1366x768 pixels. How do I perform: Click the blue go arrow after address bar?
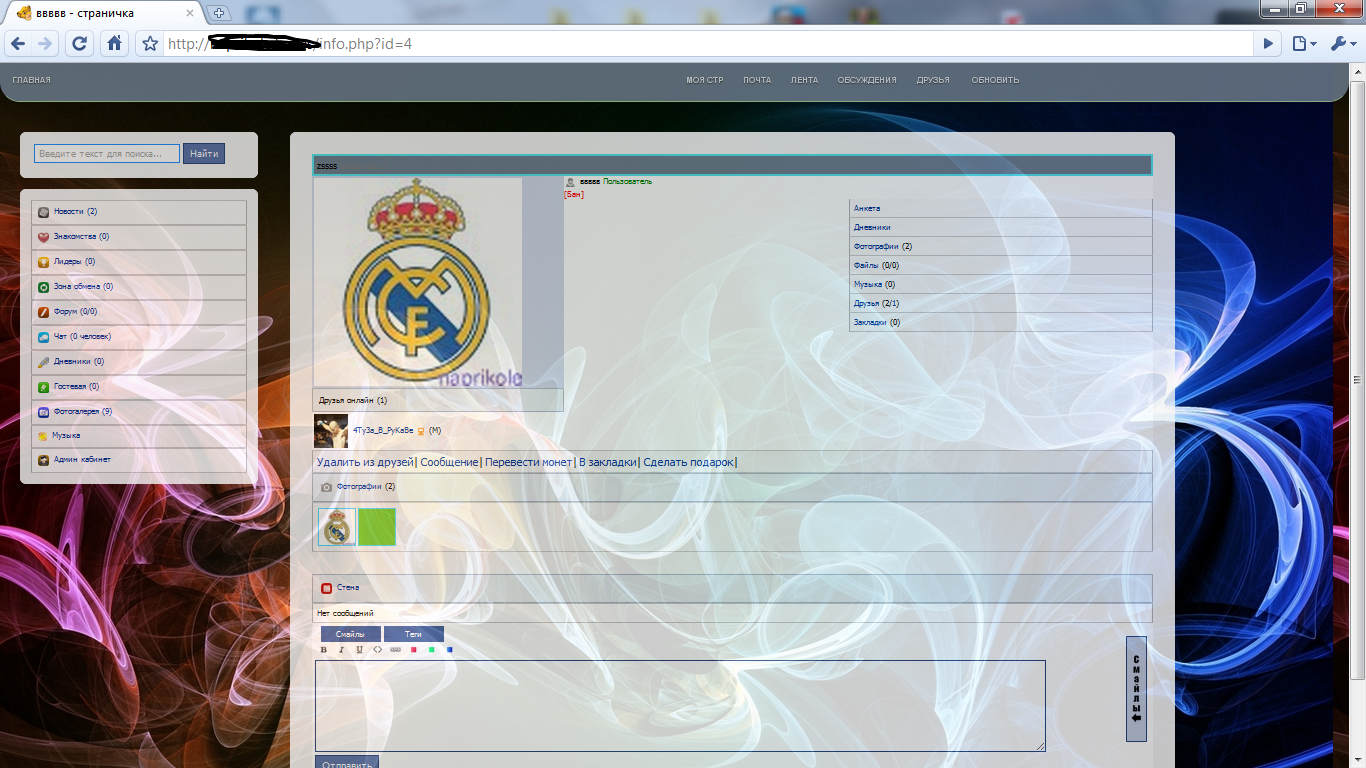point(1268,43)
